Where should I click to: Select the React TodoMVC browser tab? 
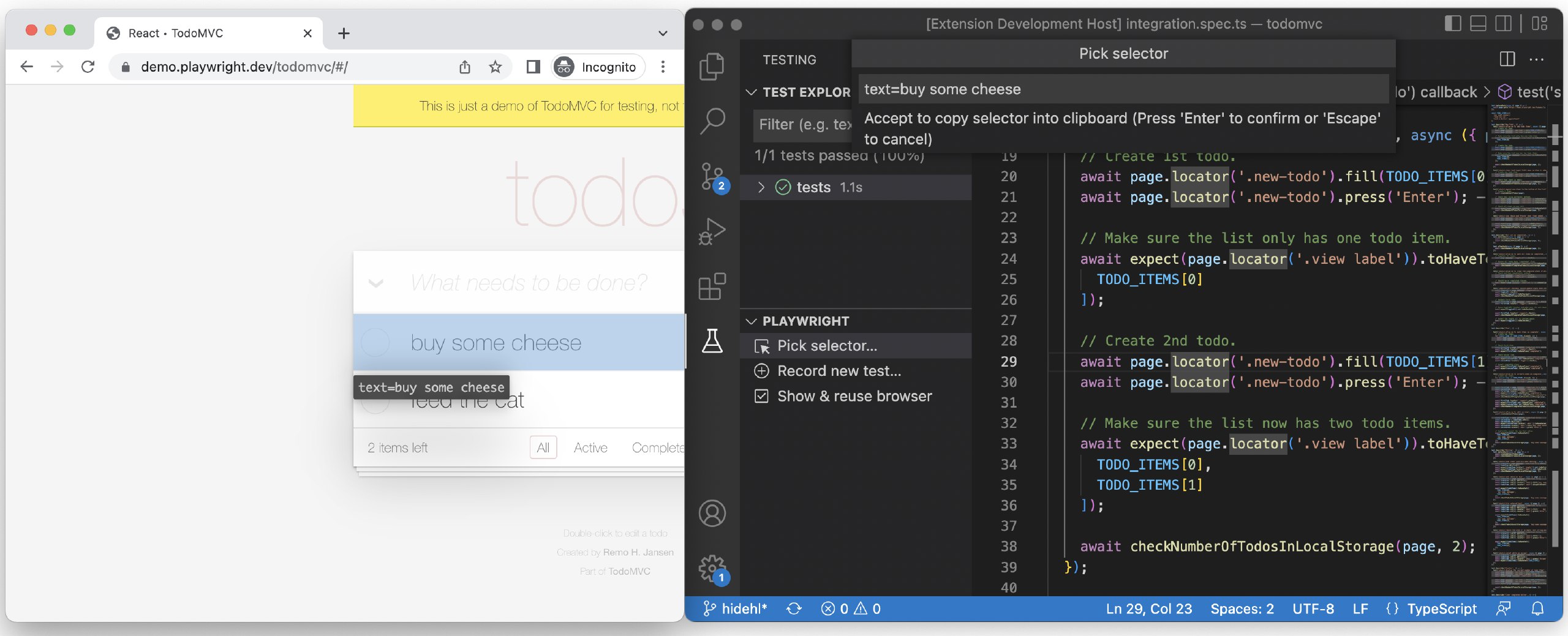[x=209, y=33]
